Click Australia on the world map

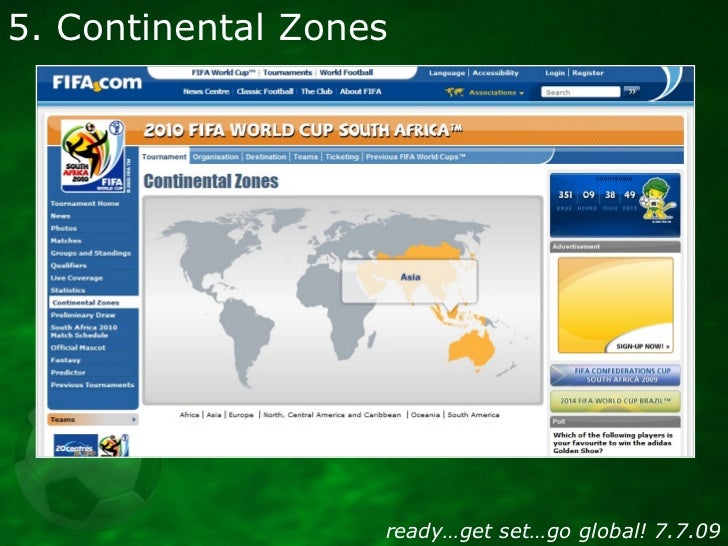(471, 350)
